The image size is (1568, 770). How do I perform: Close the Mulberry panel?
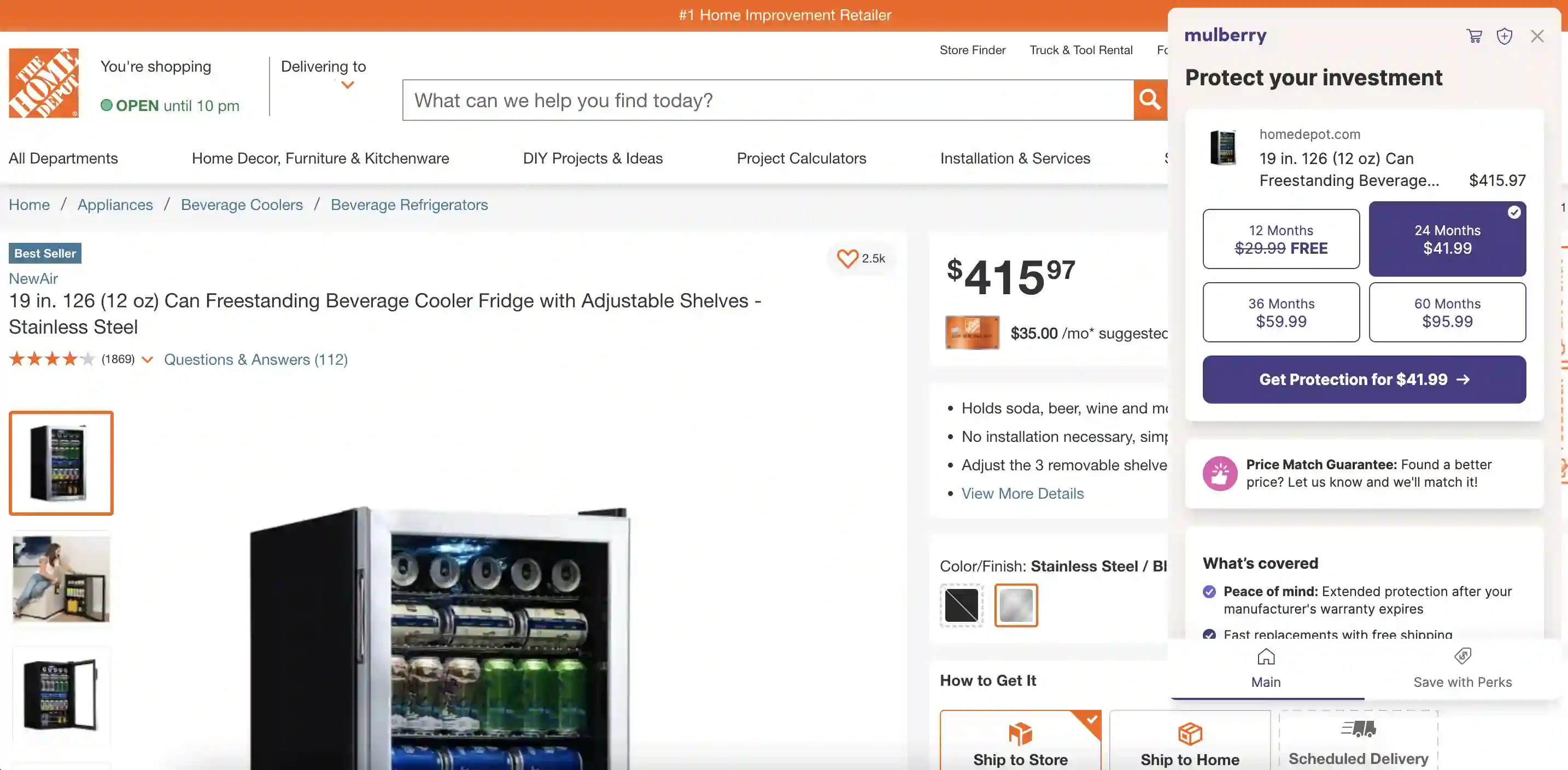click(1537, 36)
